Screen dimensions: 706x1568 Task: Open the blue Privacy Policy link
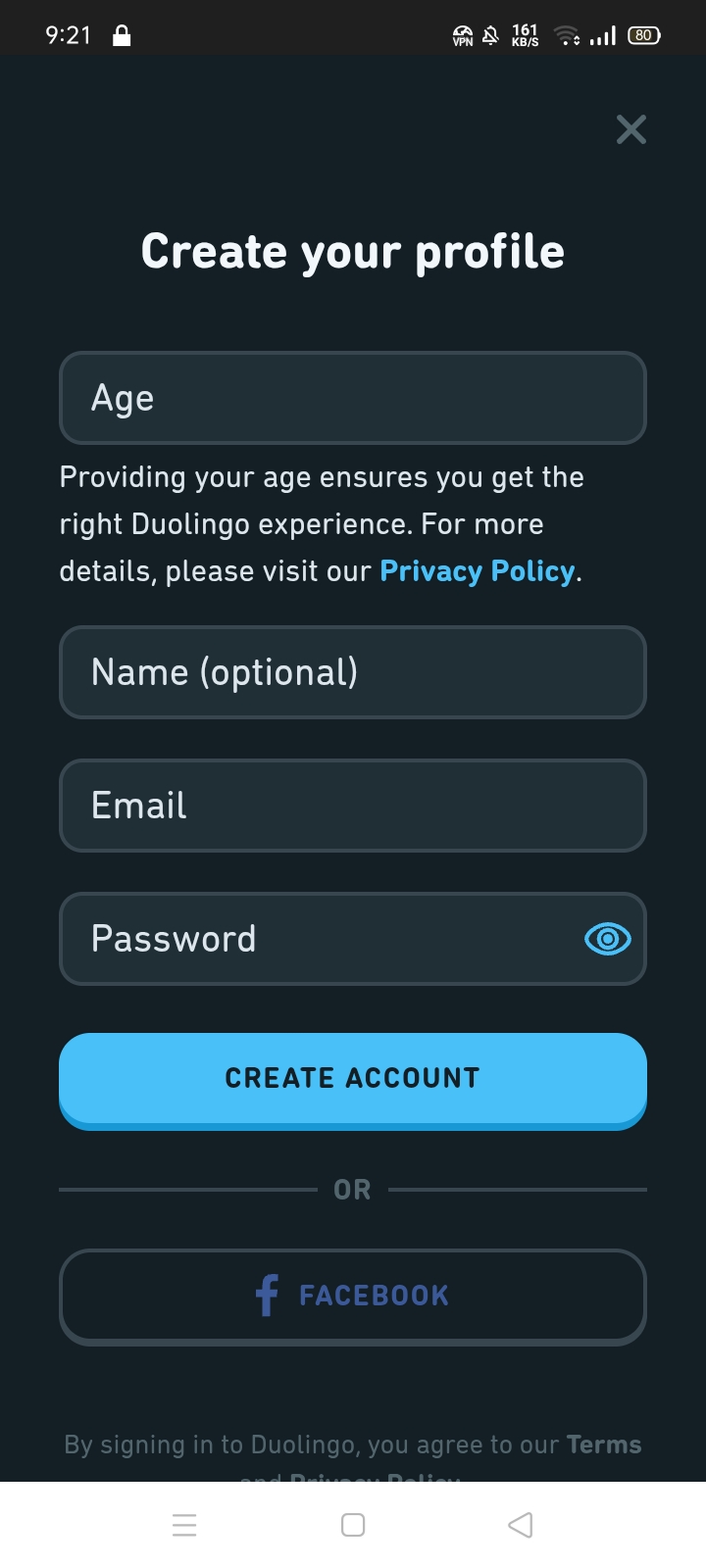point(477,571)
